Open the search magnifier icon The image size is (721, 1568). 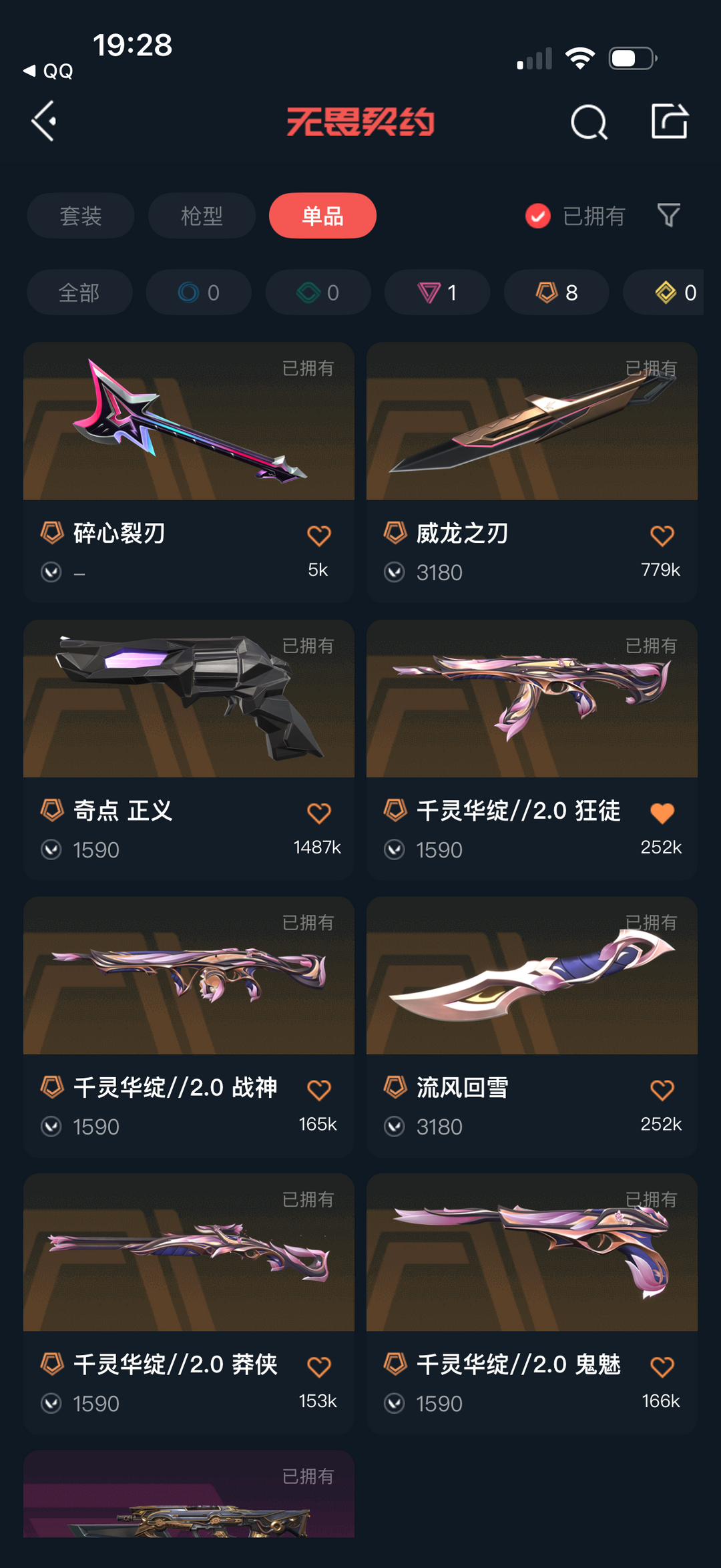[x=589, y=122]
